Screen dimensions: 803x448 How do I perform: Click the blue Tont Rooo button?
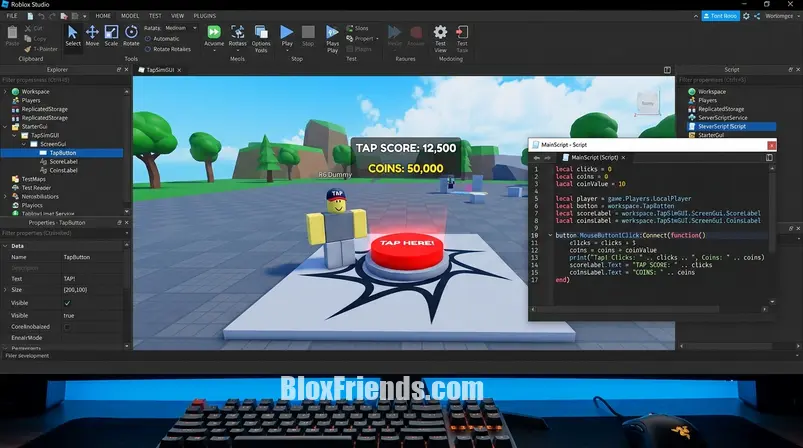click(x=721, y=16)
